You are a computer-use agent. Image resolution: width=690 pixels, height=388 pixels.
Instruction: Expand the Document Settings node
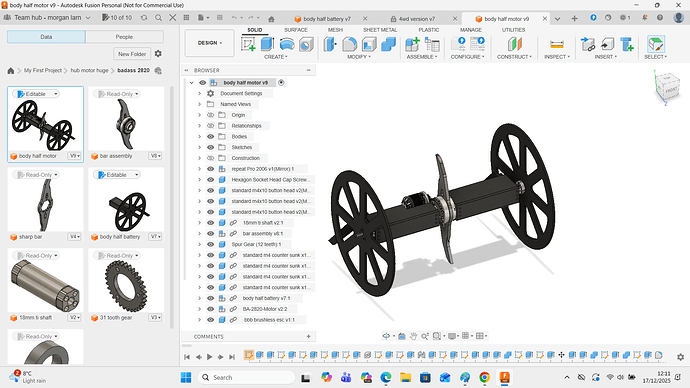click(199, 93)
